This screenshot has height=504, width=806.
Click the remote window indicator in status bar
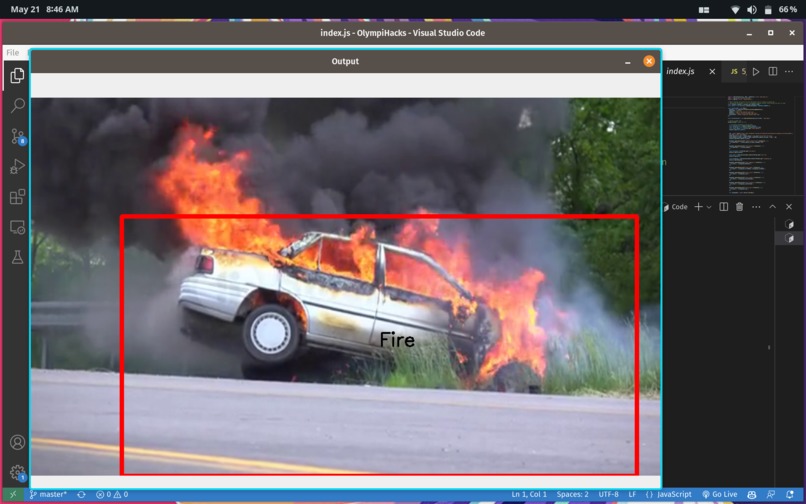coord(13,494)
